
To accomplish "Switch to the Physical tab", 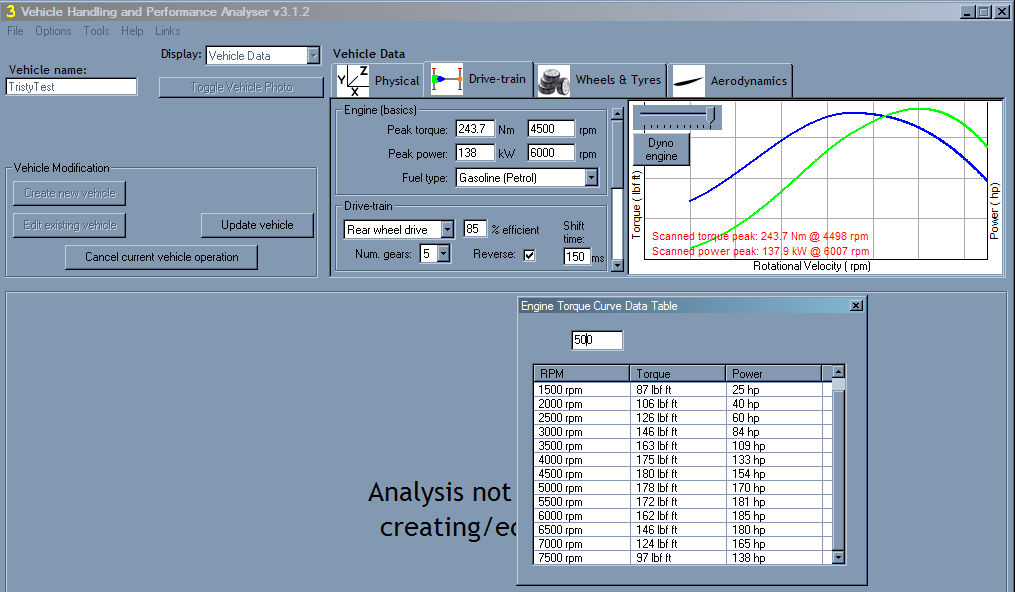I will click(x=378, y=81).
